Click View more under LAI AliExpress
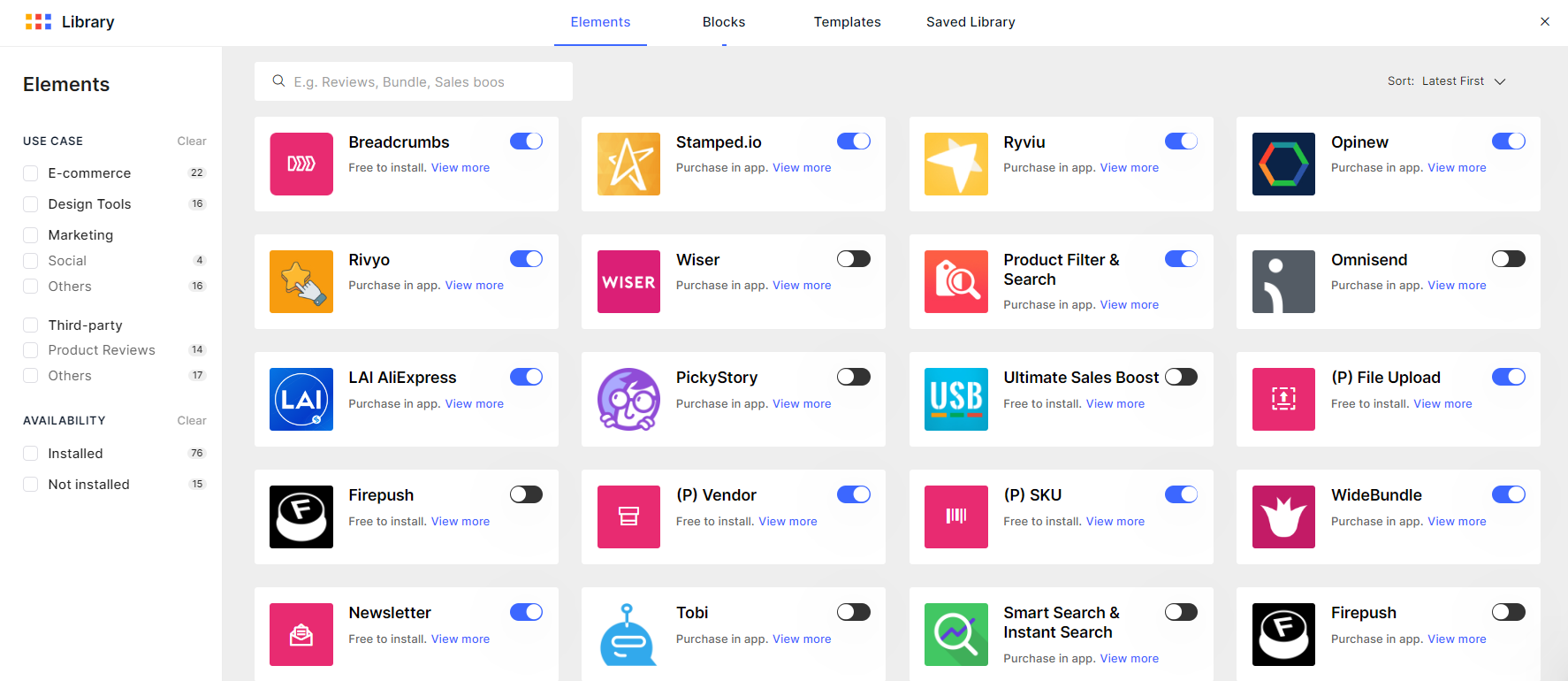Viewport: 1568px width, 681px height. click(x=475, y=404)
